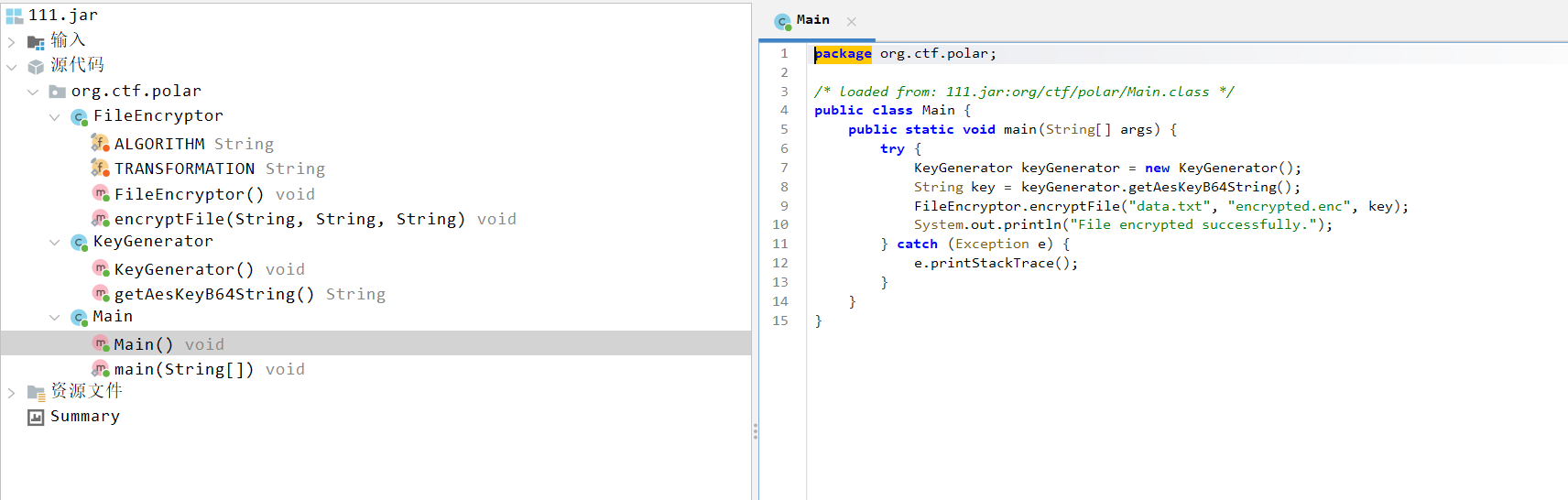Click the Main() constructor method icon
This screenshot has height=500, width=1568.
point(101,343)
